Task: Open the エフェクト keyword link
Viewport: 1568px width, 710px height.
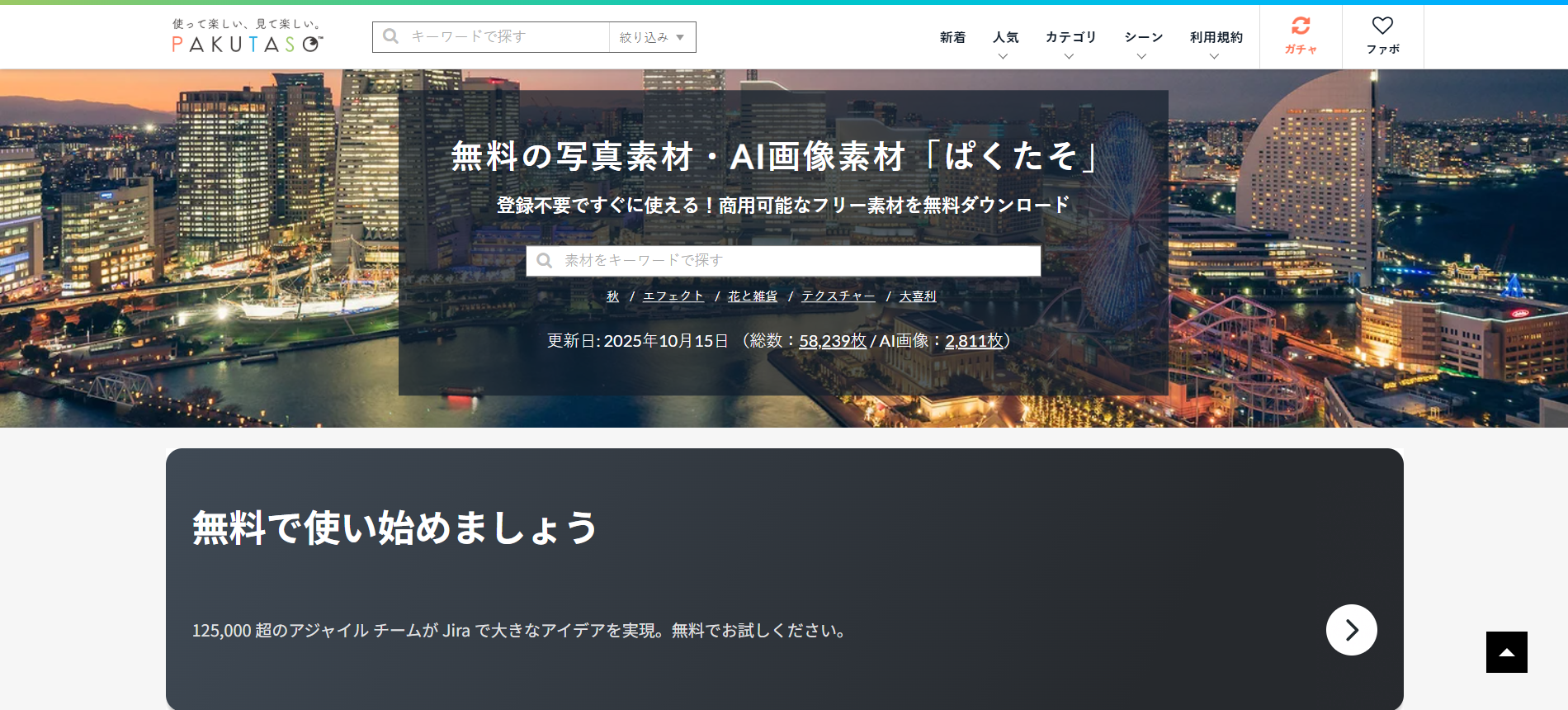Action: 673,296
